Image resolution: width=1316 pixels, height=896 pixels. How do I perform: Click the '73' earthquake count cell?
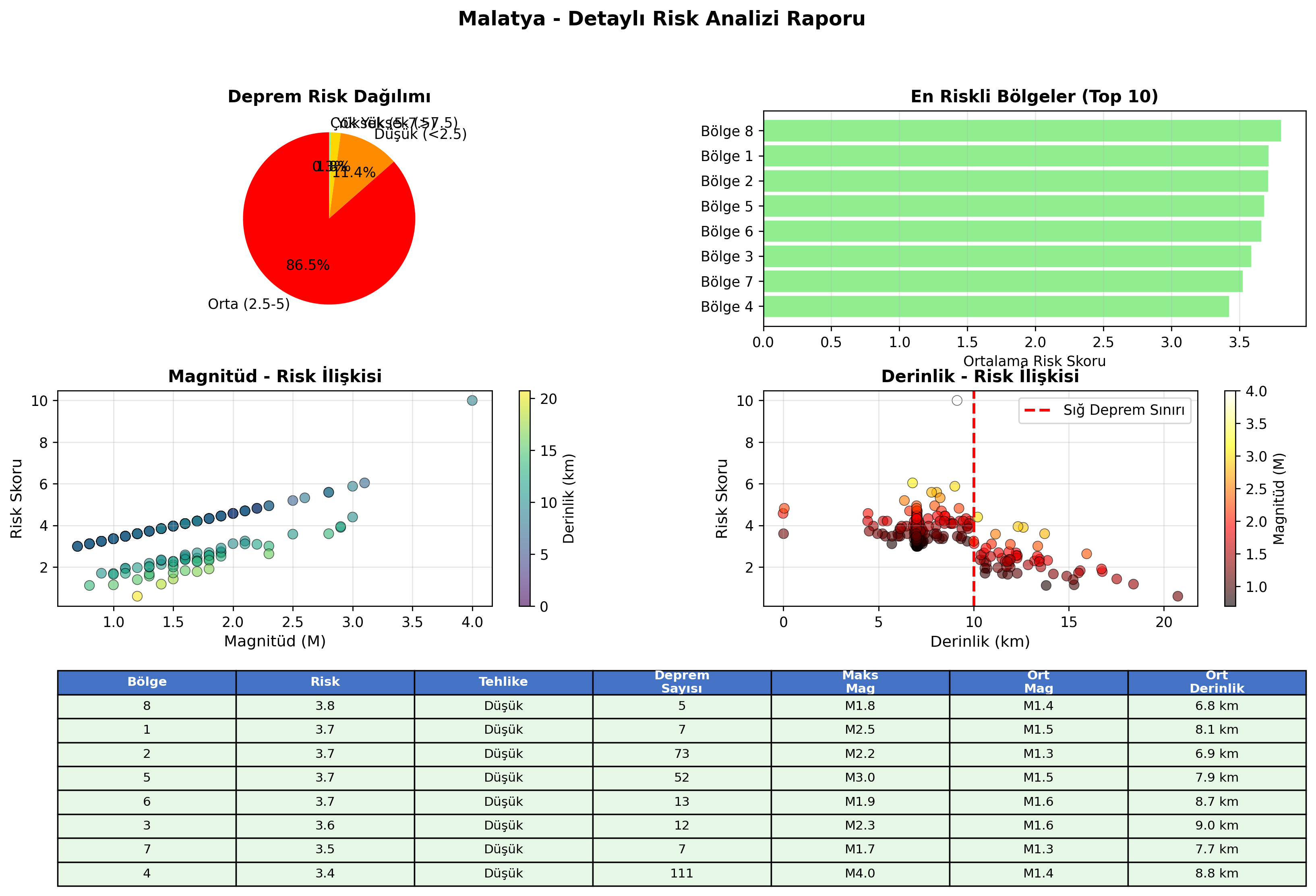coord(682,754)
